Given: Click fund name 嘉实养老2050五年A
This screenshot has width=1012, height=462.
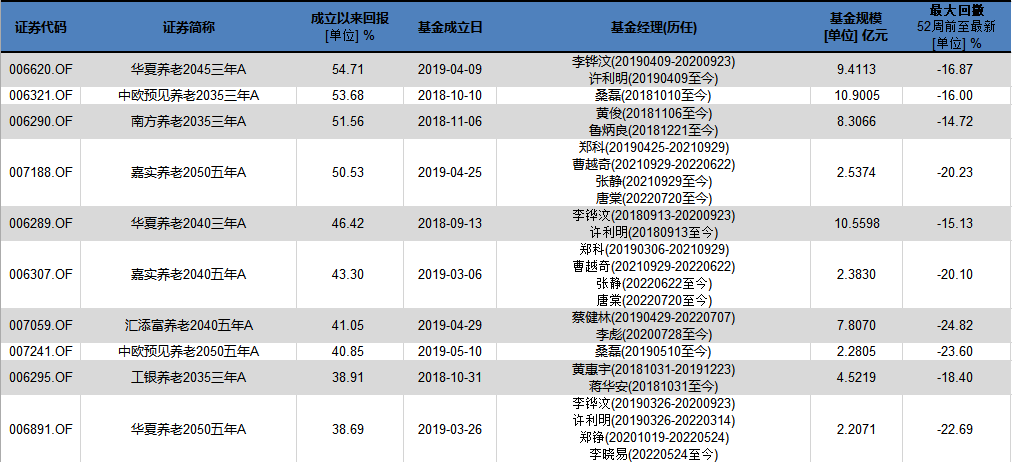Looking at the screenshot, I should pos(188,172).
